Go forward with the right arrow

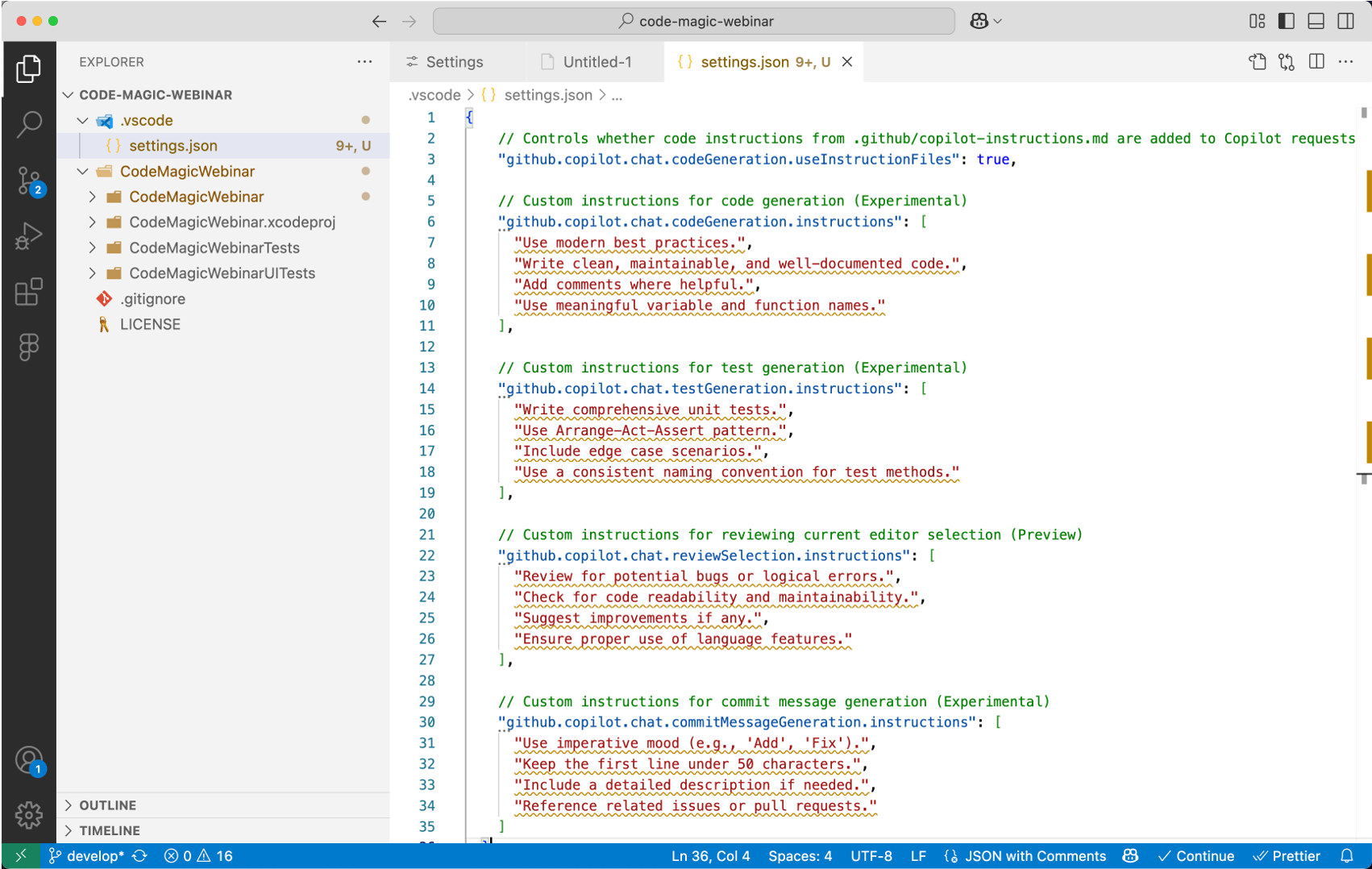click(x=410, y=21)
